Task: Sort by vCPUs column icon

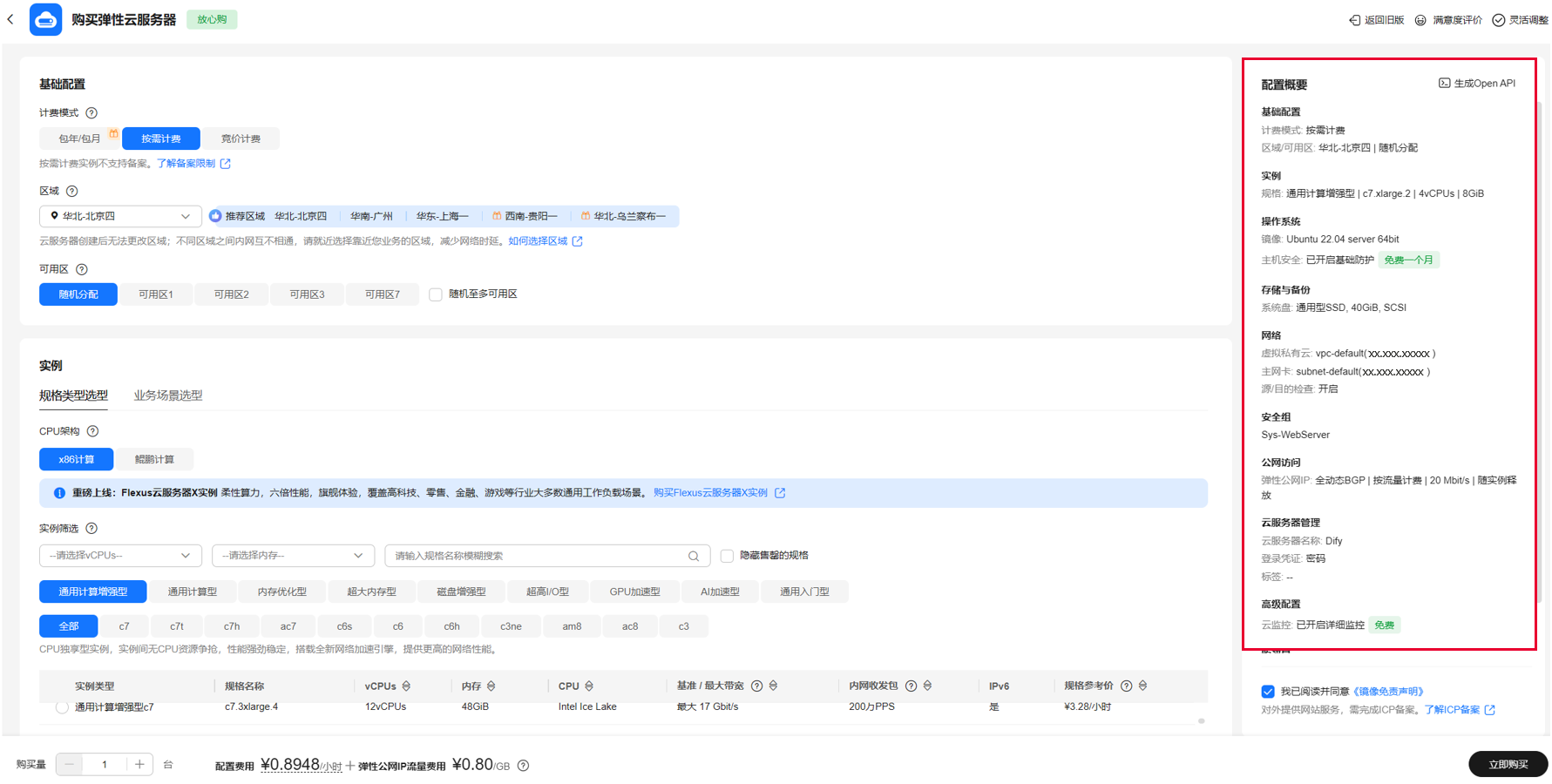Action: 406,686
